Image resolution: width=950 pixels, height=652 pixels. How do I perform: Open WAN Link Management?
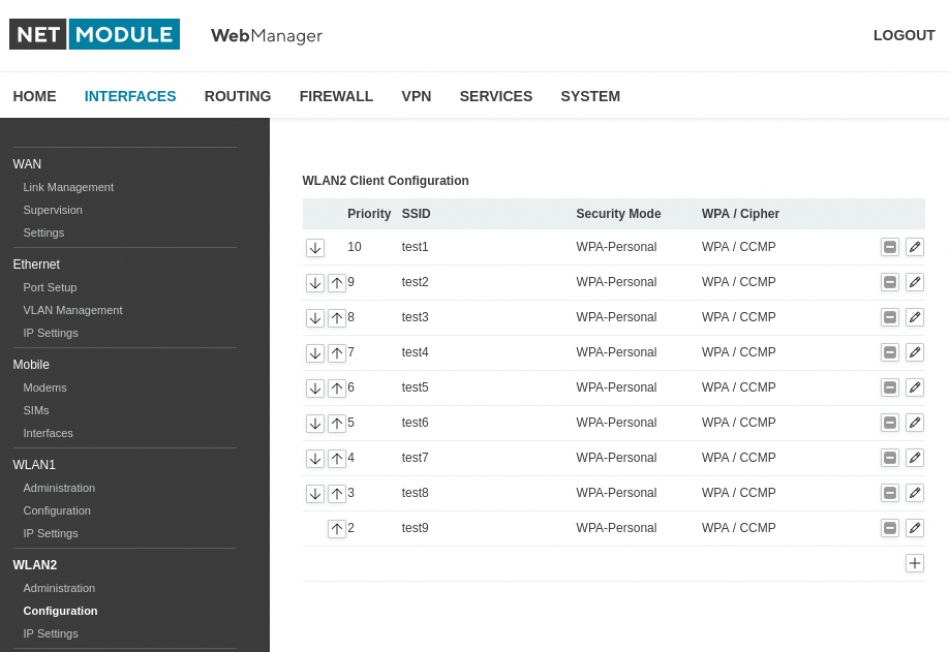click(68, 187)
